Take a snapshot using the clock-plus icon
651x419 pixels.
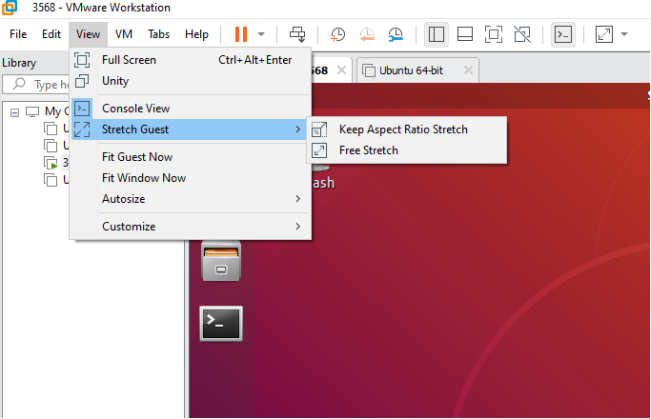338,34
